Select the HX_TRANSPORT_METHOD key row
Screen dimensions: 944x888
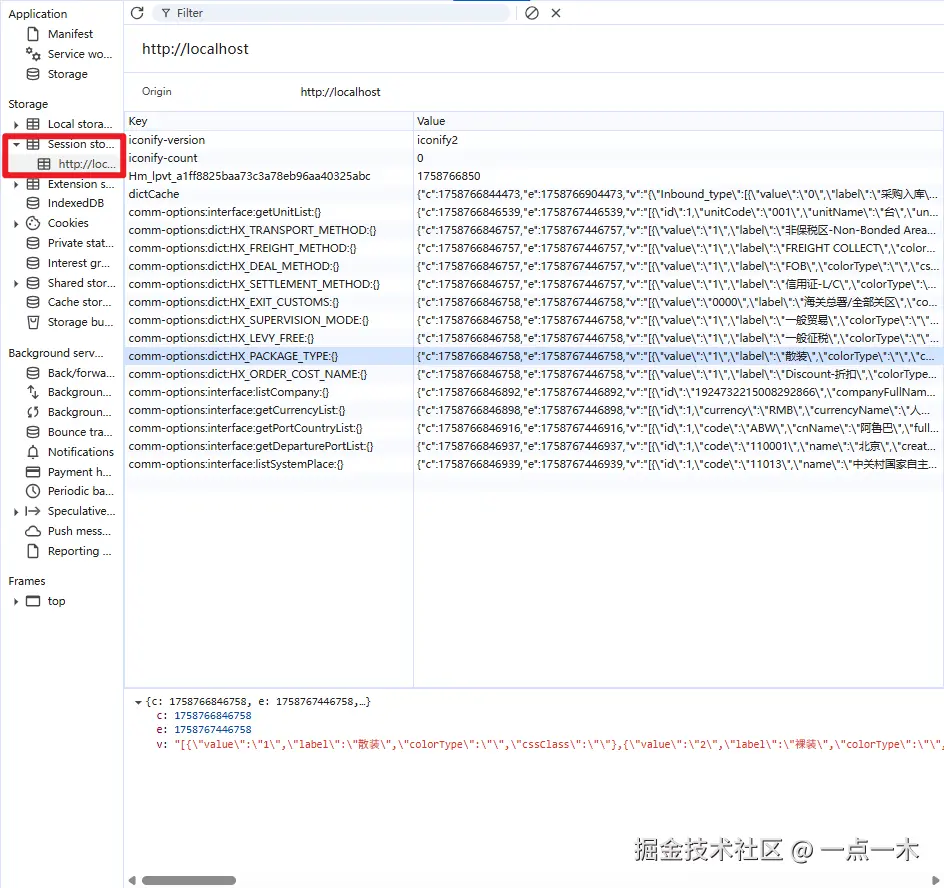coord(269,230)
